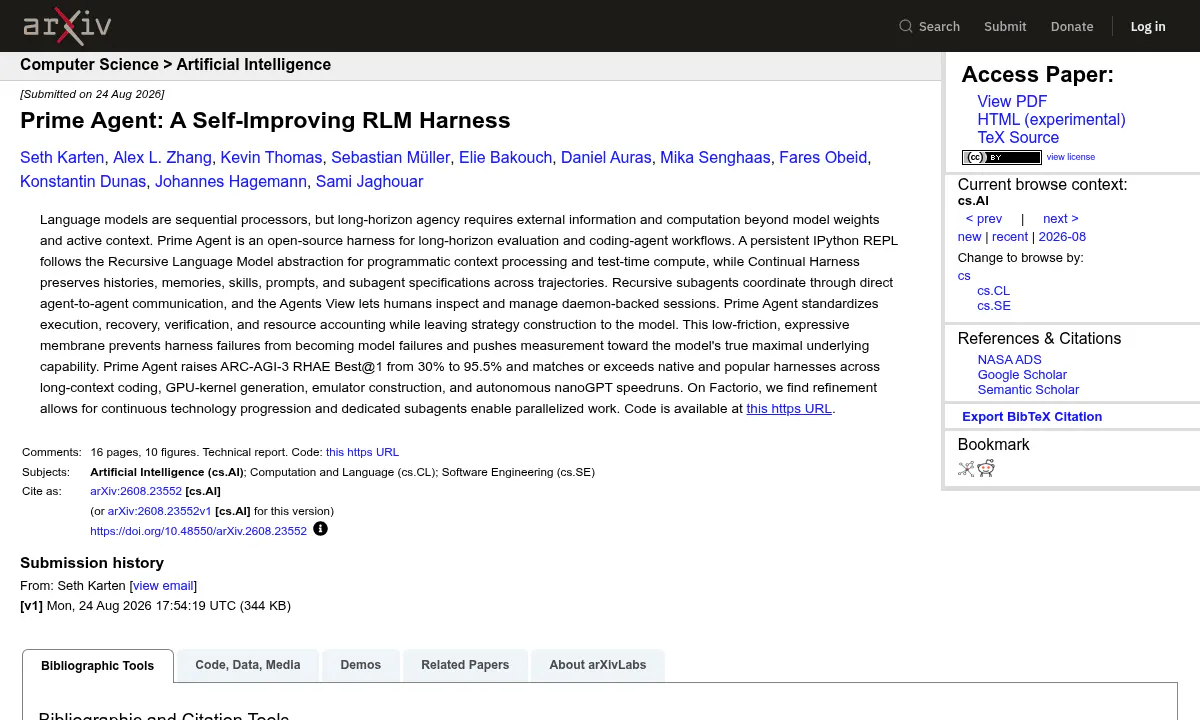Open the code URL in Comments row
This screenshot has height=720, width=1200.
click(x=362, y=452)
